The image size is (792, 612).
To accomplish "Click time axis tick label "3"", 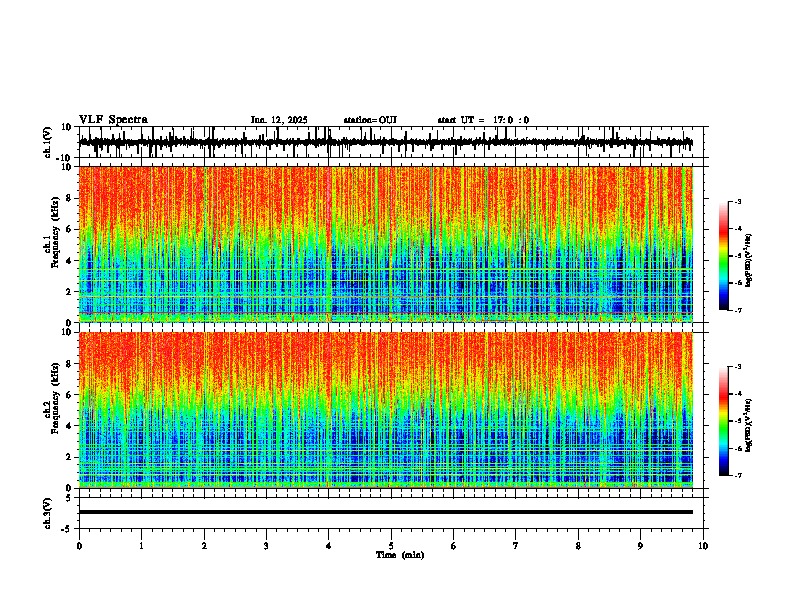I will (x=266, y=546).
